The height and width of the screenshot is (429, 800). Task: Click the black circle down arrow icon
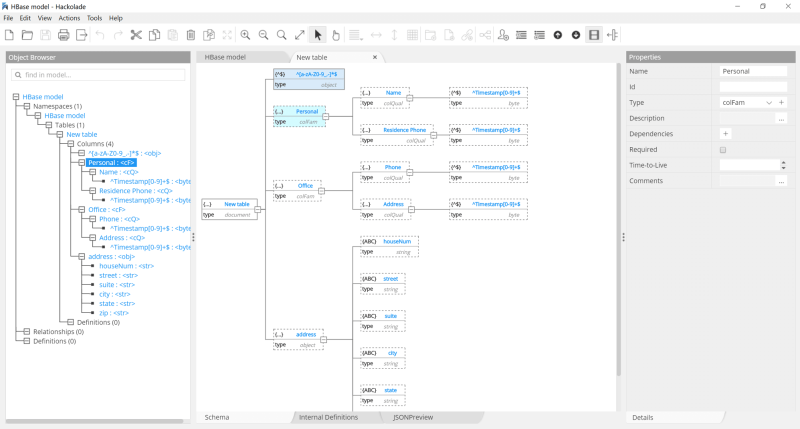pyautogui.click(x=576, y=35)
